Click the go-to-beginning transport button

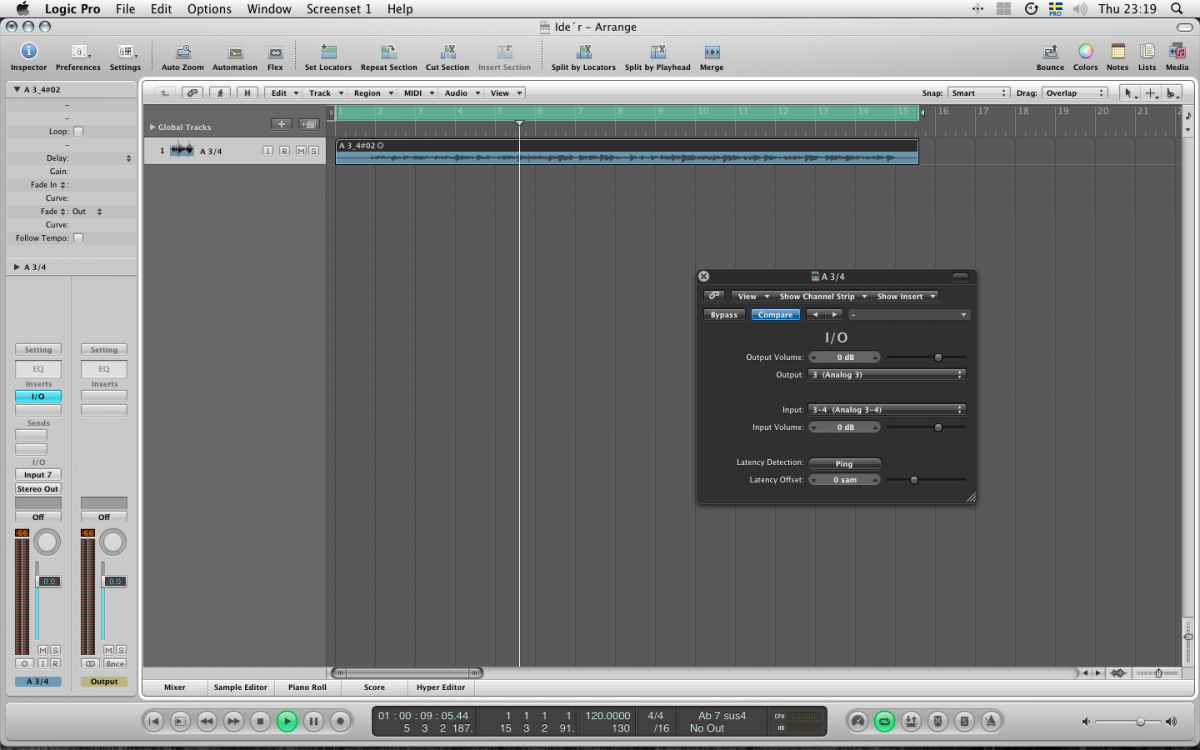point(153,721)
